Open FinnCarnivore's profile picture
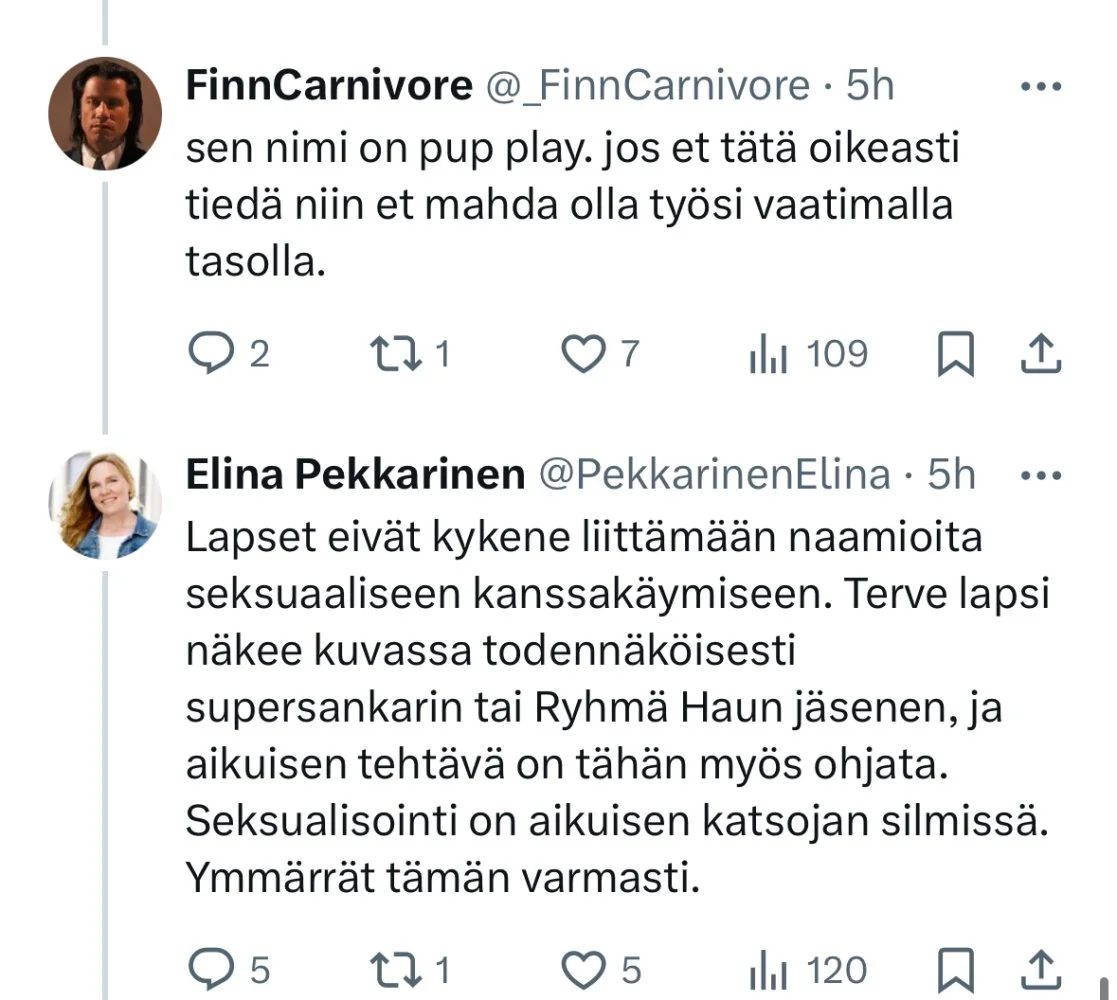Image resolution: width=1117 pixels, height=1000 pixels. pos(105,113)
